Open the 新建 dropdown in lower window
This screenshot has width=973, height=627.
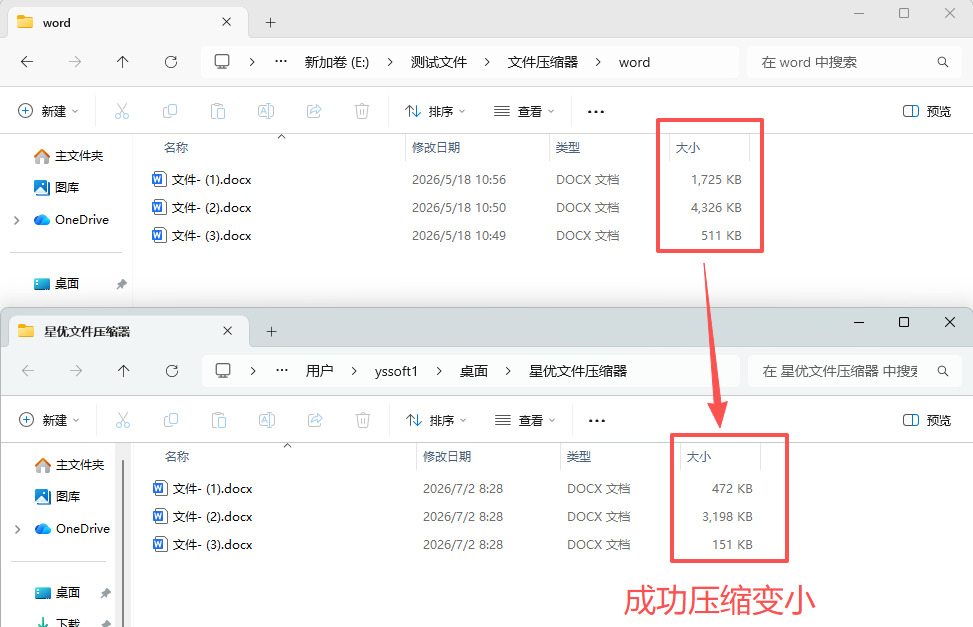coord(49,420)
